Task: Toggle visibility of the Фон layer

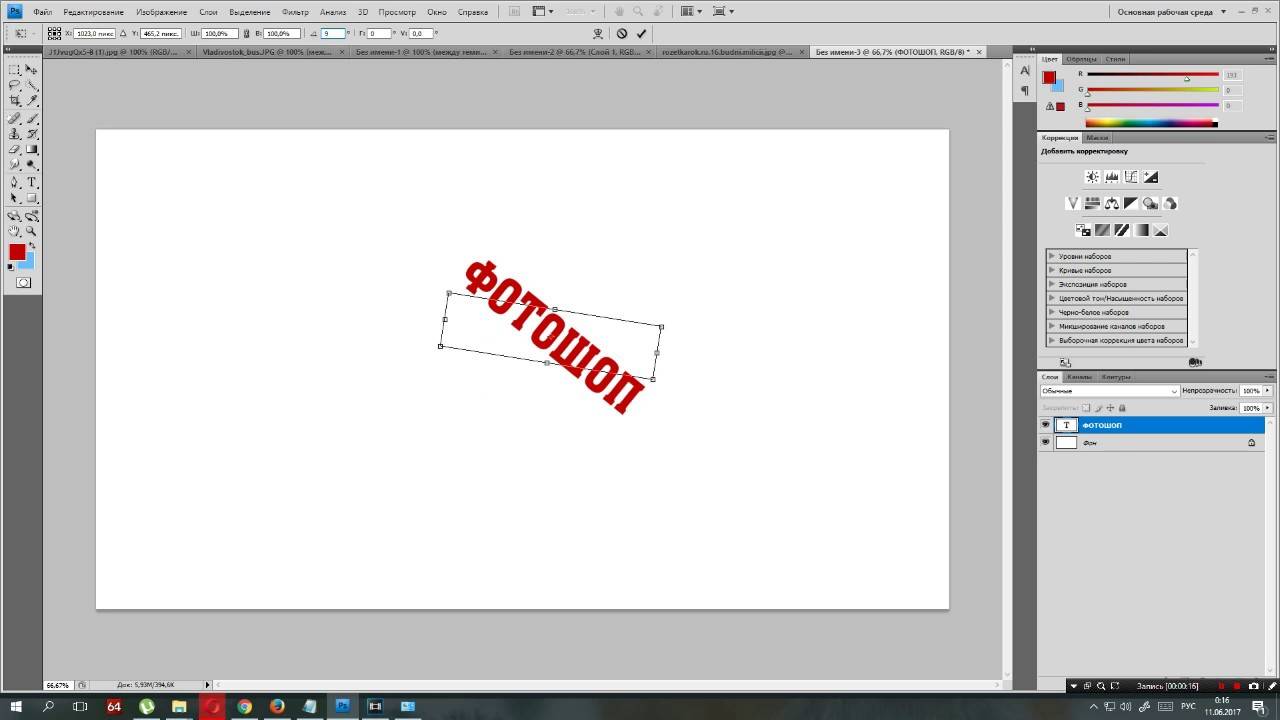Action: [x=1045, y=442]
